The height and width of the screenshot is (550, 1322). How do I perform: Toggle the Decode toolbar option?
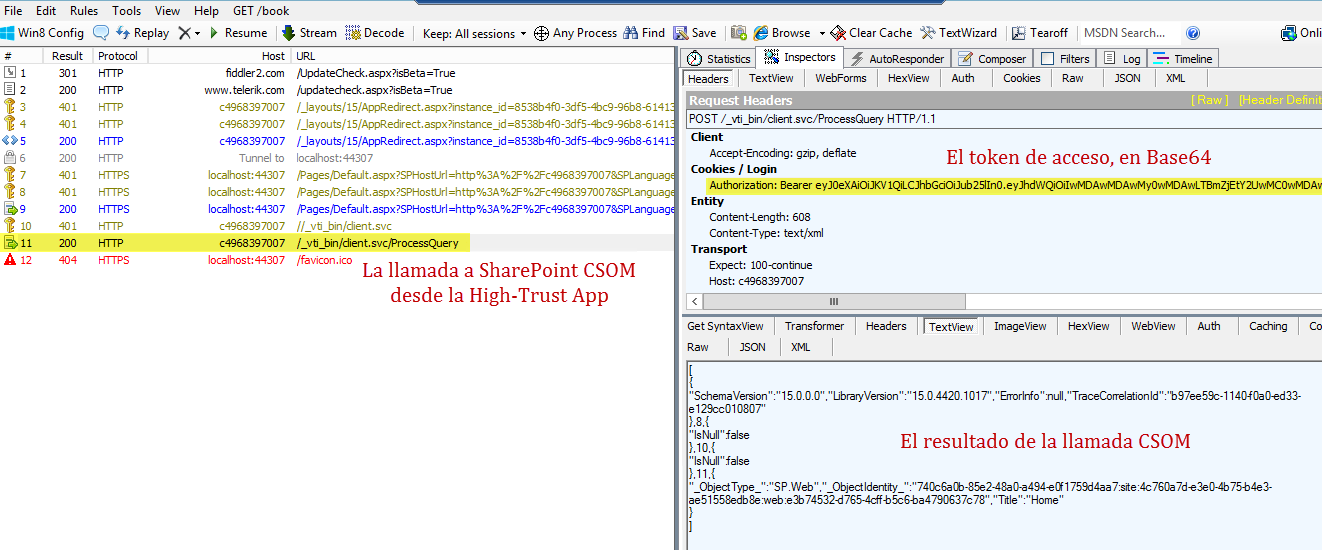click(375, 33)
